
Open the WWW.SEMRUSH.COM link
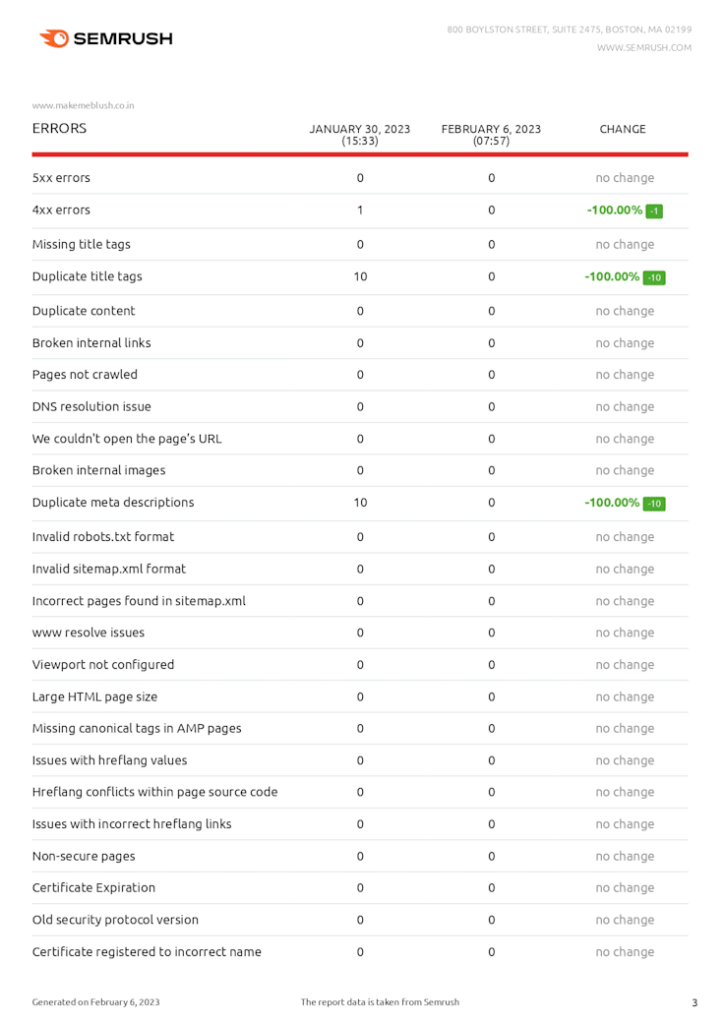point(644,48)
